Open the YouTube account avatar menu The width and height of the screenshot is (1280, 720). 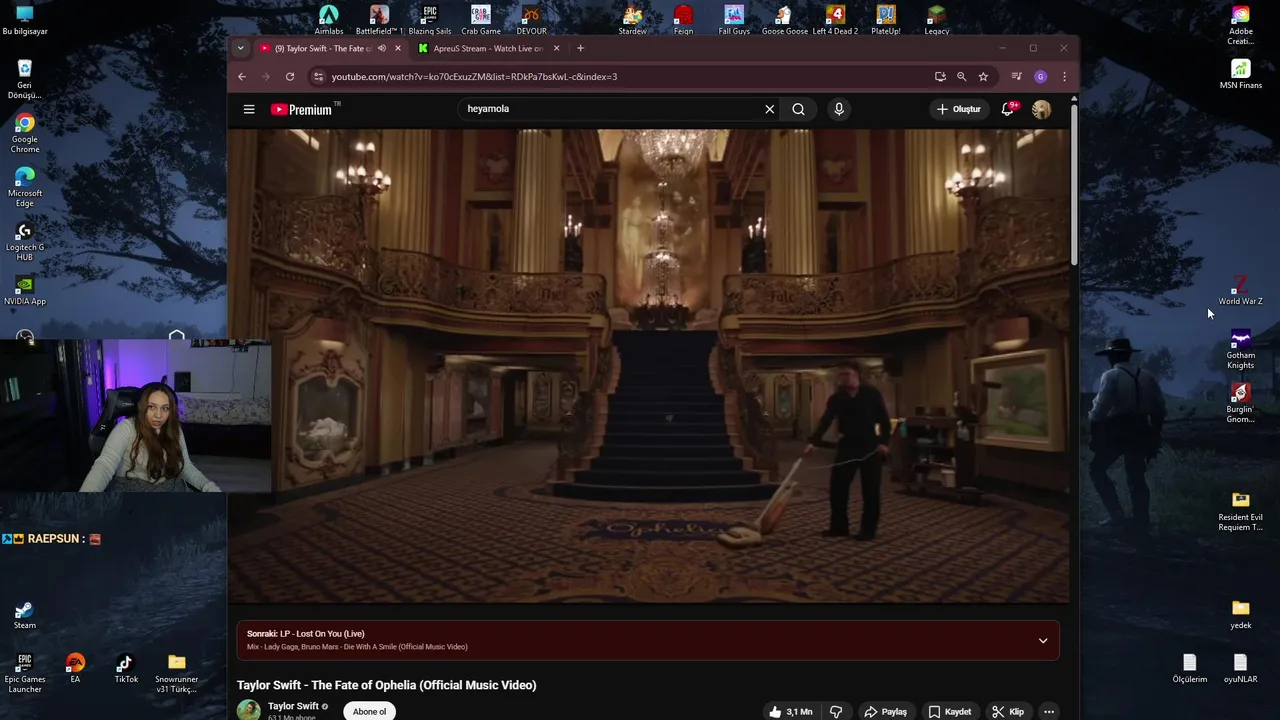click(1041, 109)
